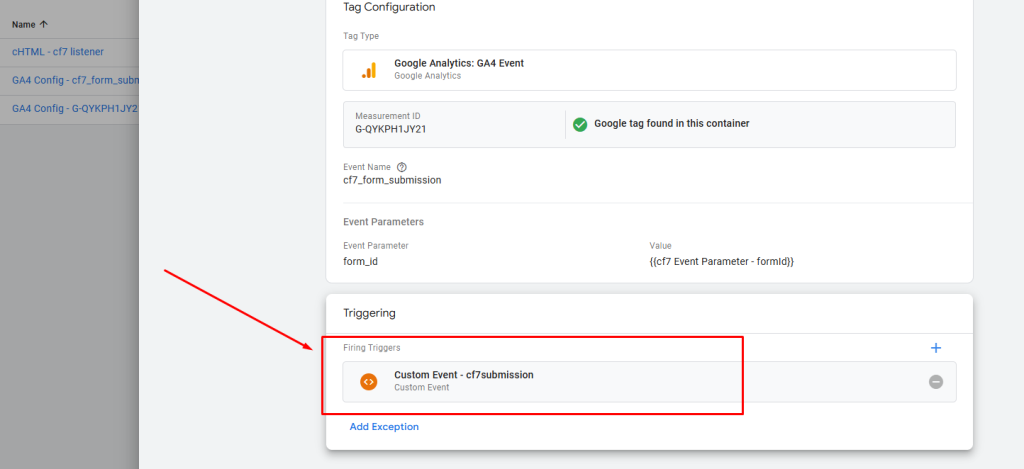Screen dimensions: 1024x469
Task: Click the Event Parameters section label
Action: pyautogui.click(x=383, y=222)
